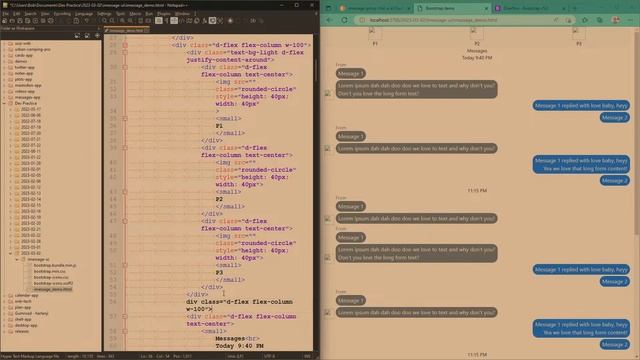The image size is (640, 360).
Task: Click the Open file toolbar icon
Action: (12, 20)
